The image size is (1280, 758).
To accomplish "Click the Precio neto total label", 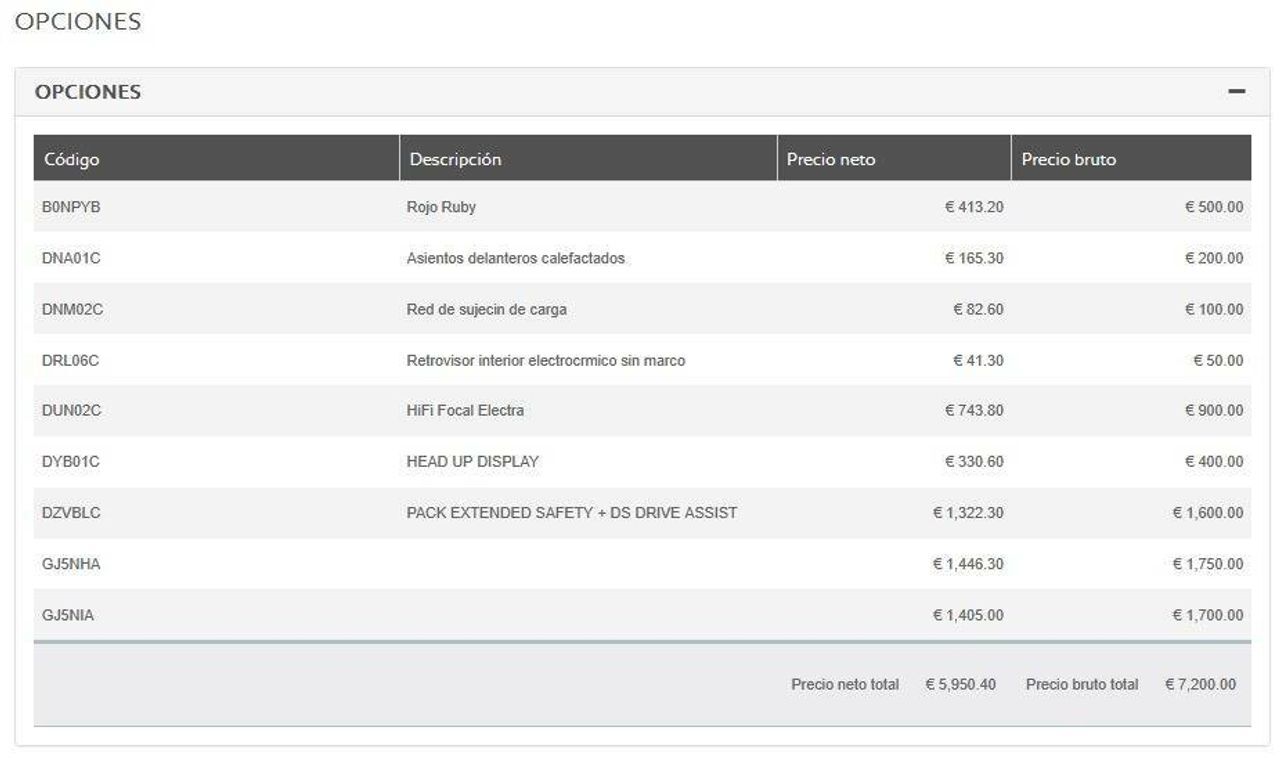I will point(844,685).
